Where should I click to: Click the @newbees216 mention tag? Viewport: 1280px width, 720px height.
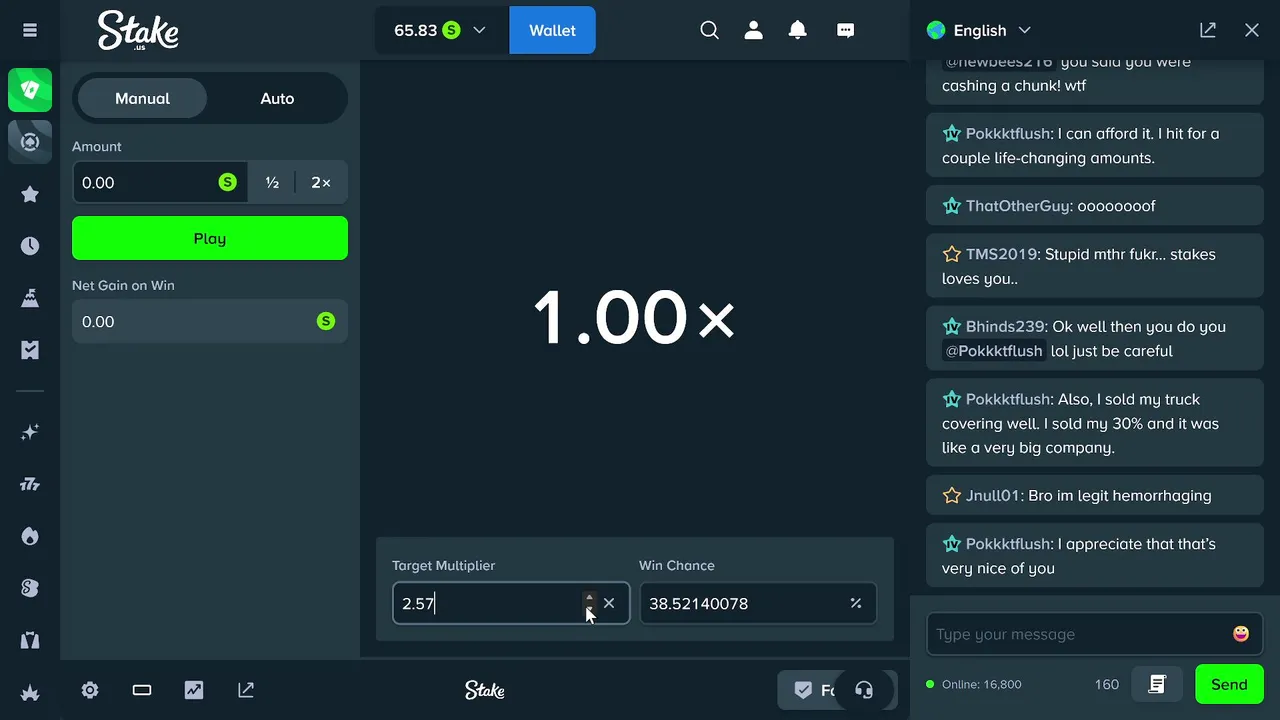[999, 63]
